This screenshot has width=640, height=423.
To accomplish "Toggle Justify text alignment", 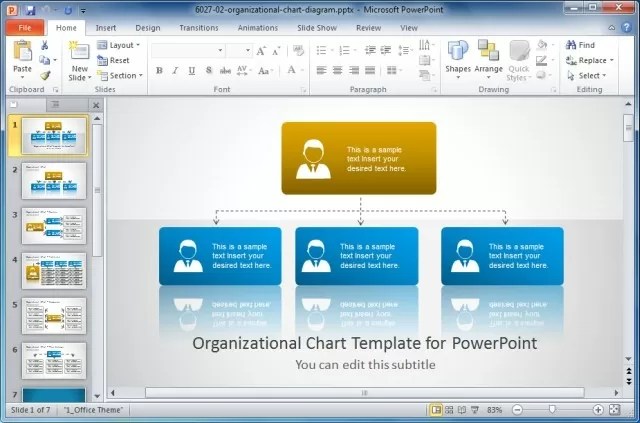I will point(370,70).
